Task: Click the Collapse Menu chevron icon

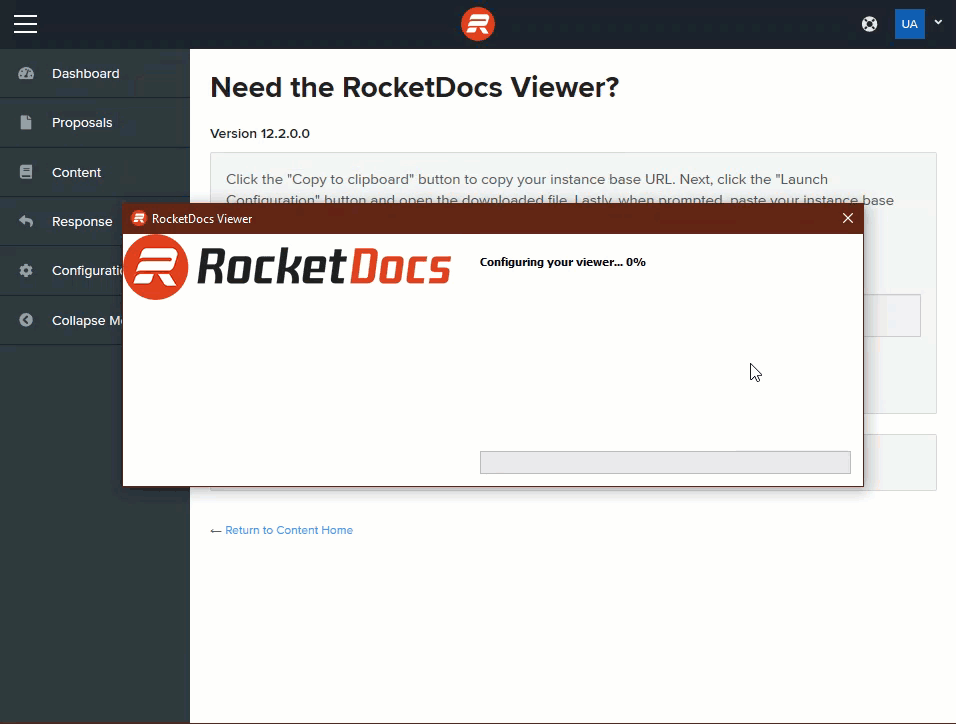Action: pos(26,320)
